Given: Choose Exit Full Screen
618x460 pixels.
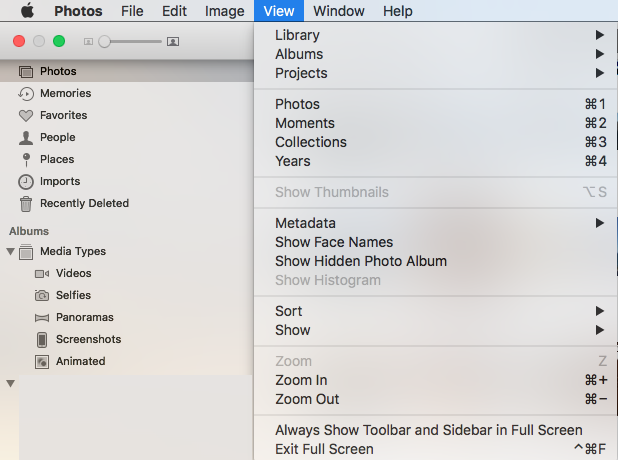Looking at the screenshot, I should click(x=436, y=449).
